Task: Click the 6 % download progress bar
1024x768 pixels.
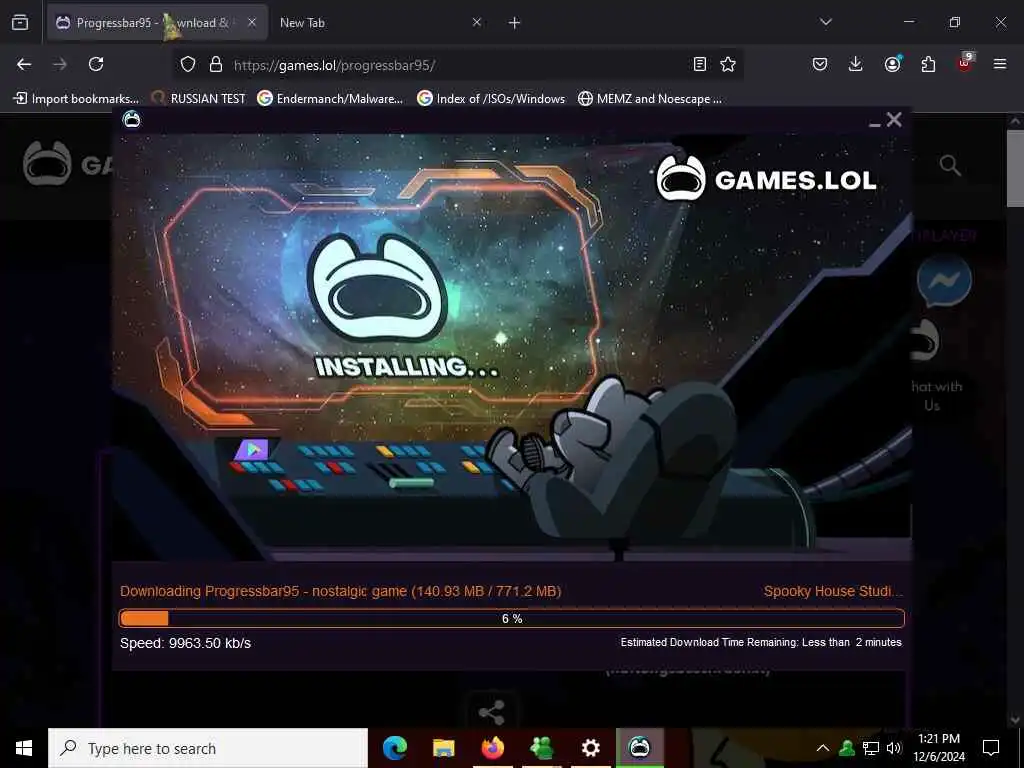Action: click(511, 618)
